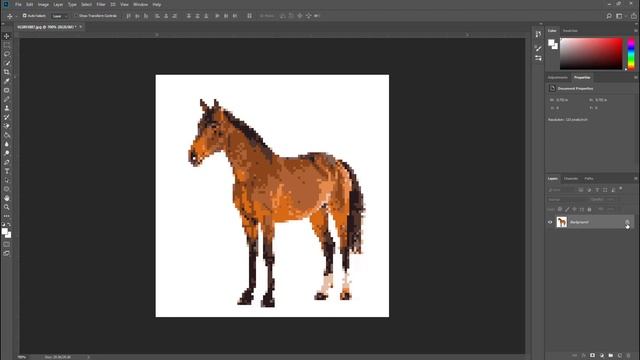Click the layer kind filter dropdown
This screenshot has height=360, width=640.
[561, 190]
